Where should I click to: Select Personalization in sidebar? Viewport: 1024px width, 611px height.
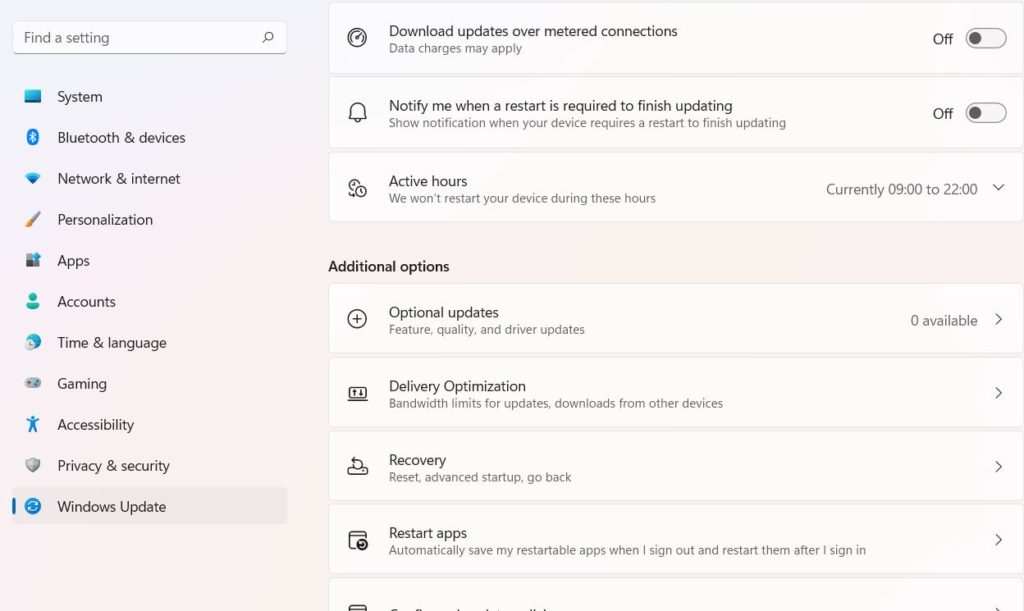point(150,219)
